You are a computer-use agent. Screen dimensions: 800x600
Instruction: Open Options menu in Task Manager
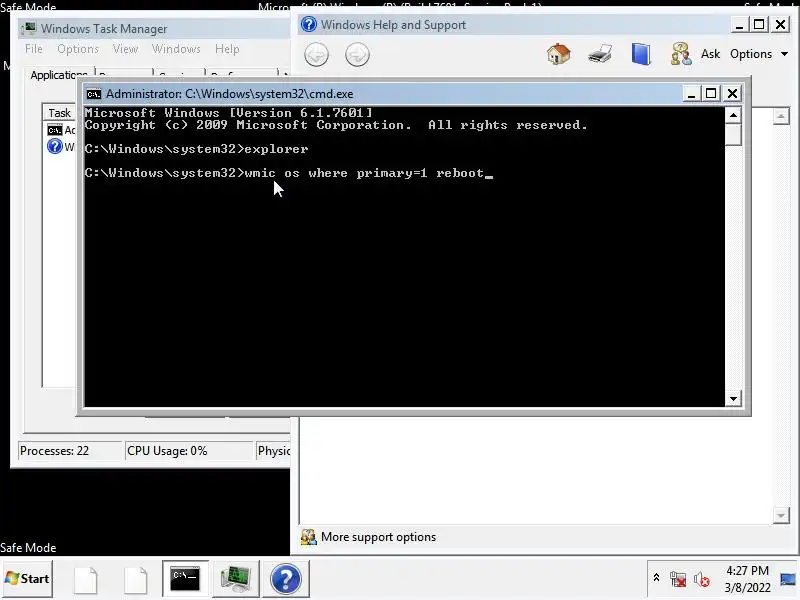[78, 49]
